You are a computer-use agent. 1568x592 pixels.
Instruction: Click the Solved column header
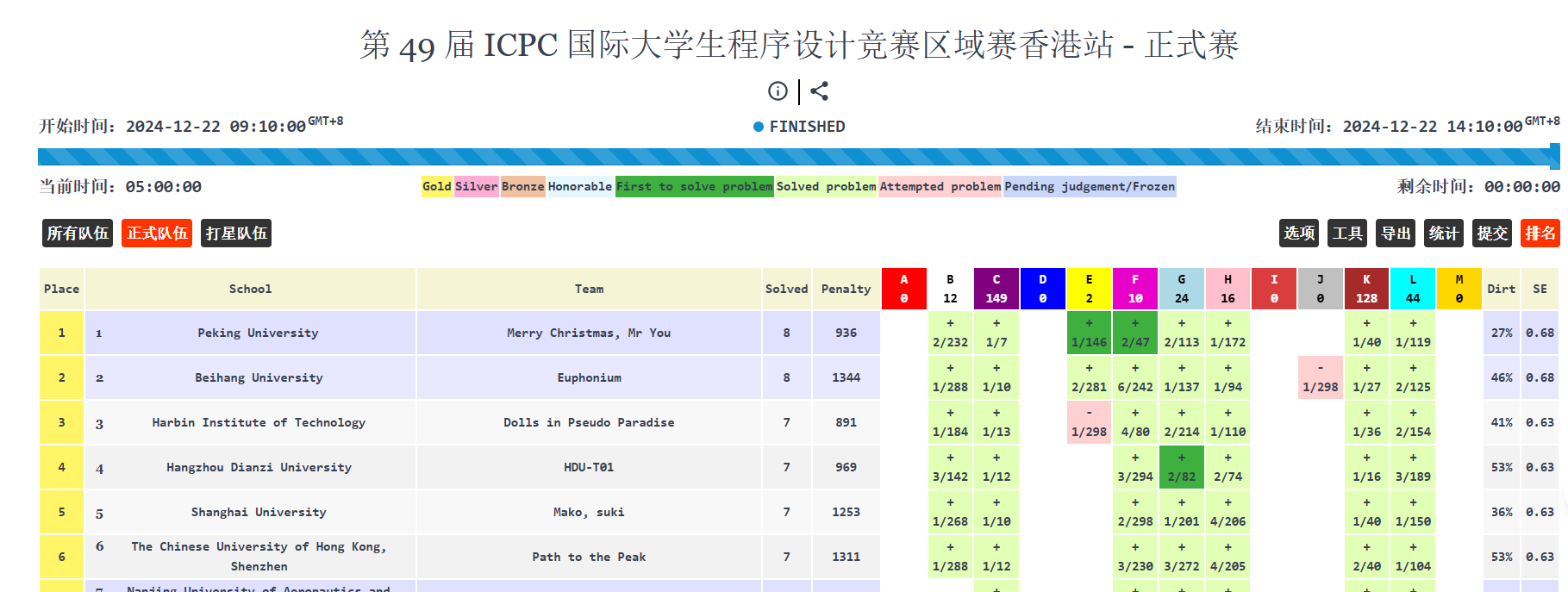787,289
